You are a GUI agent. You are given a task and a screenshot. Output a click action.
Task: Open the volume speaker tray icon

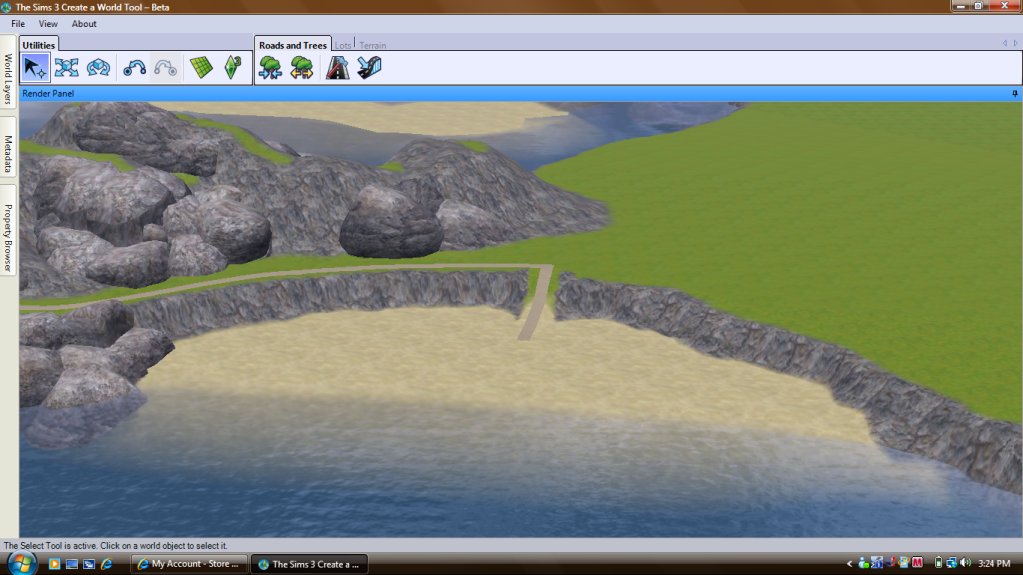point(966,563)
